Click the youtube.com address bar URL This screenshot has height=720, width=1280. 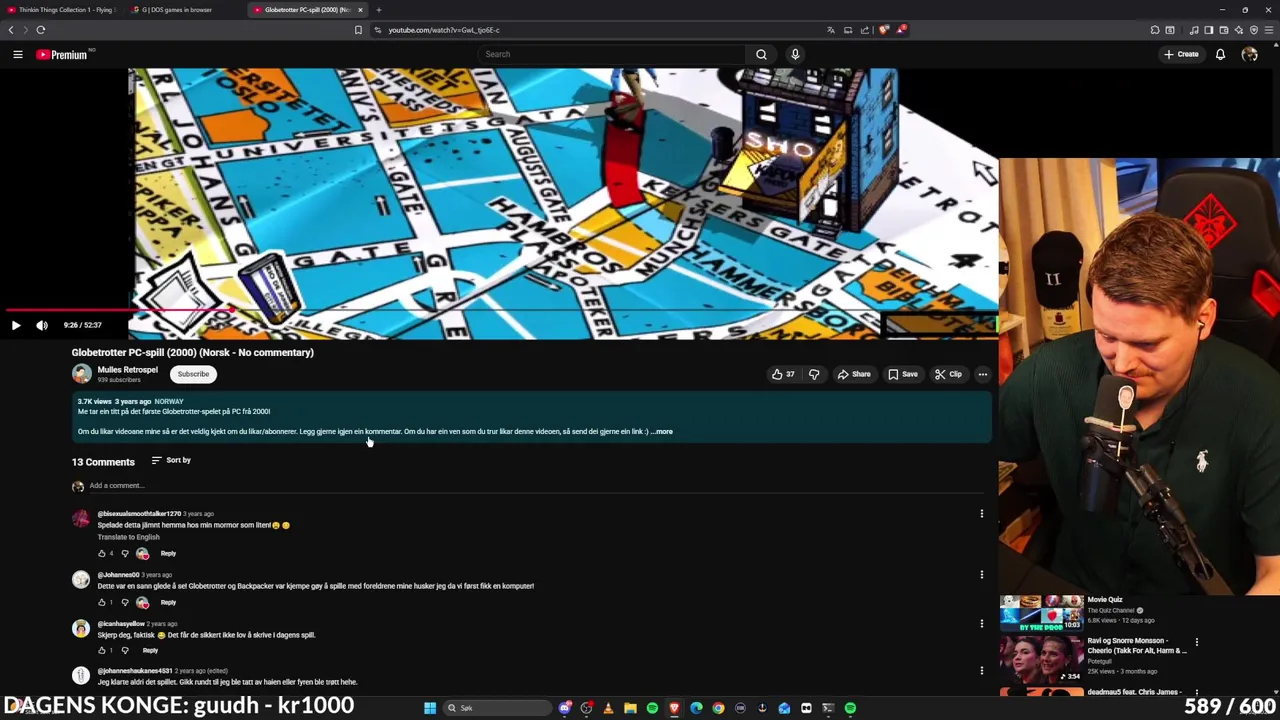[x=444, y=30]
